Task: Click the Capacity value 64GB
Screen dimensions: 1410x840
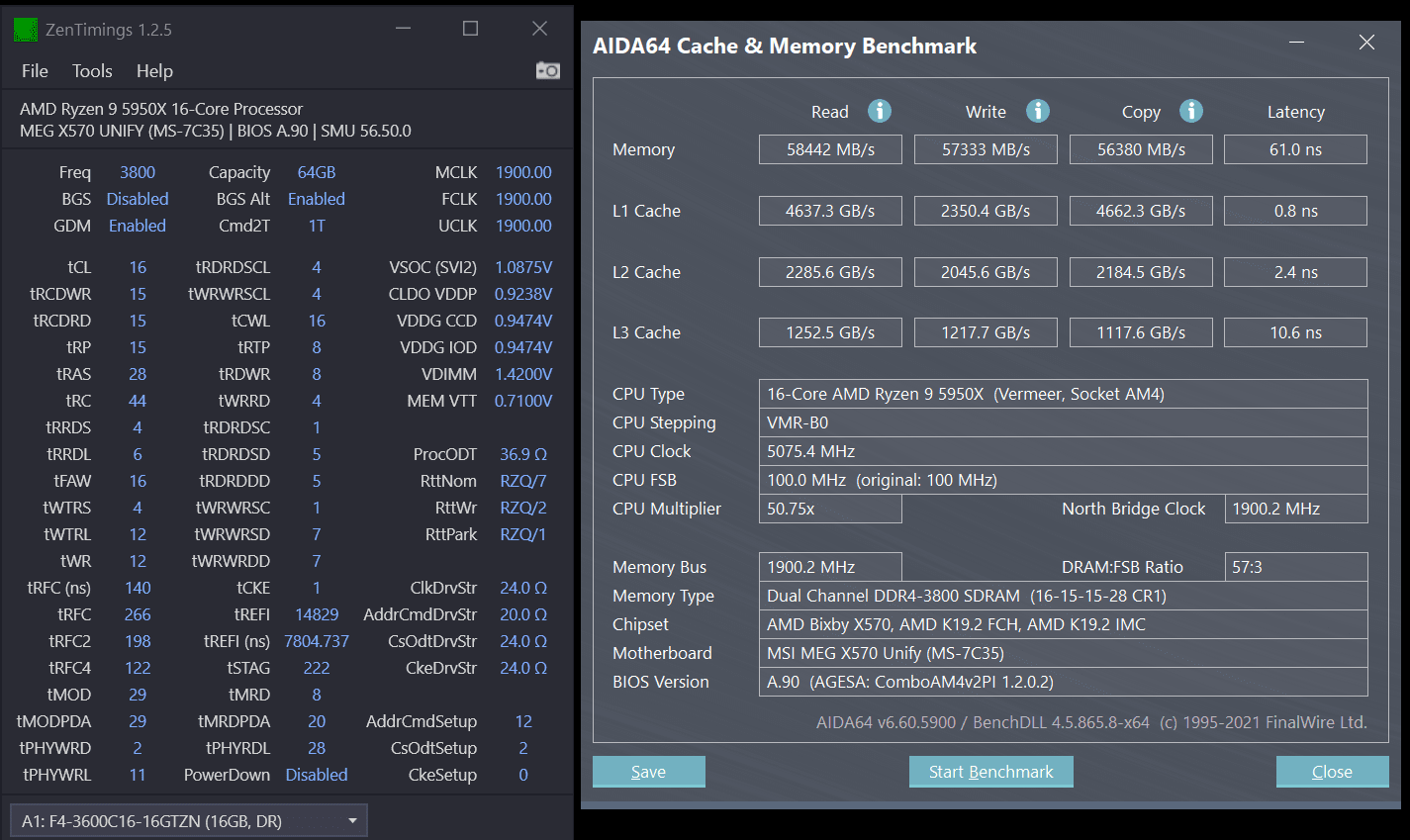Action: pos(317,172)
